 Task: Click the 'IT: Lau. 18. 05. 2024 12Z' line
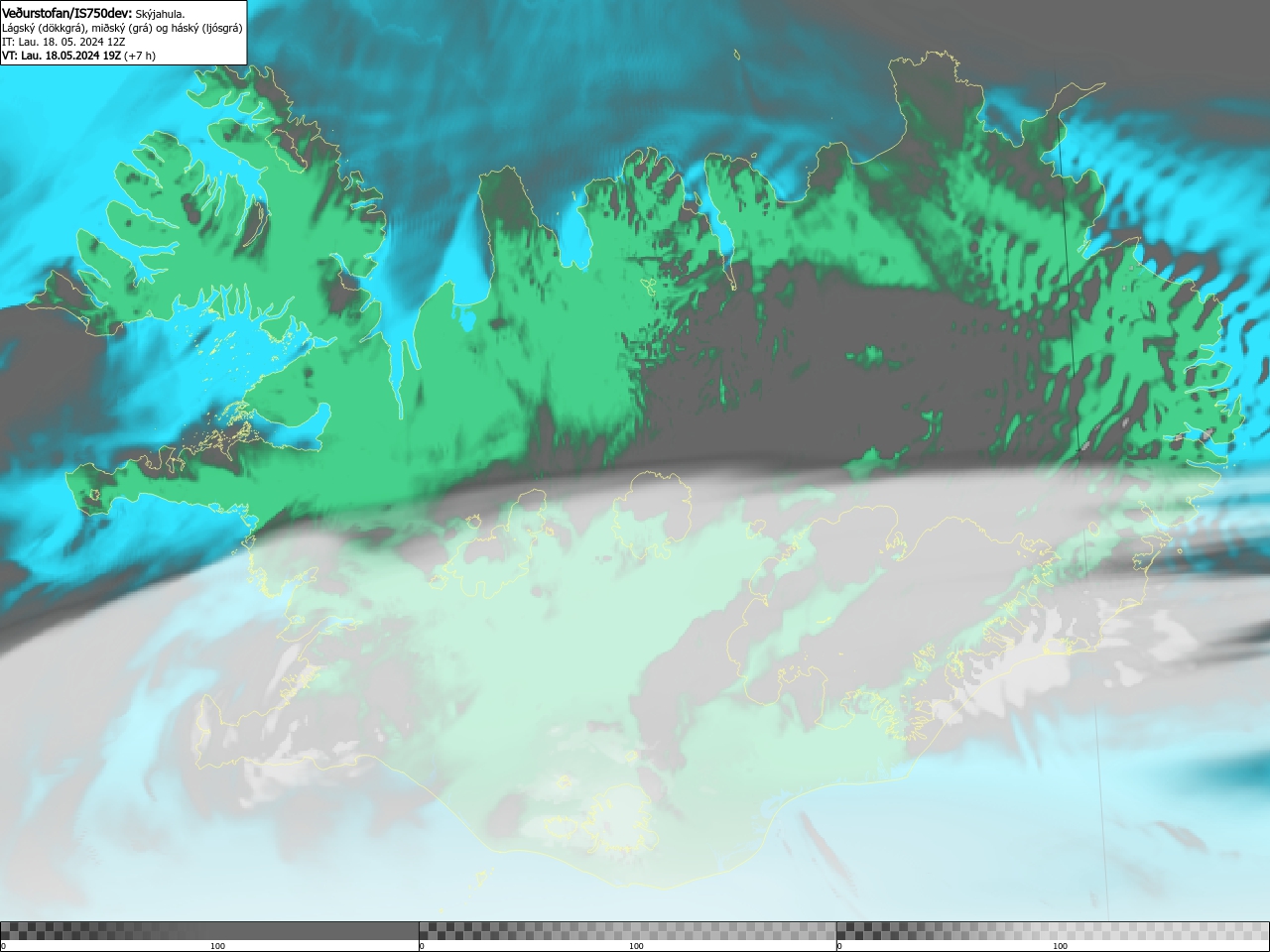pyautogui.click(x=63, y=42)
